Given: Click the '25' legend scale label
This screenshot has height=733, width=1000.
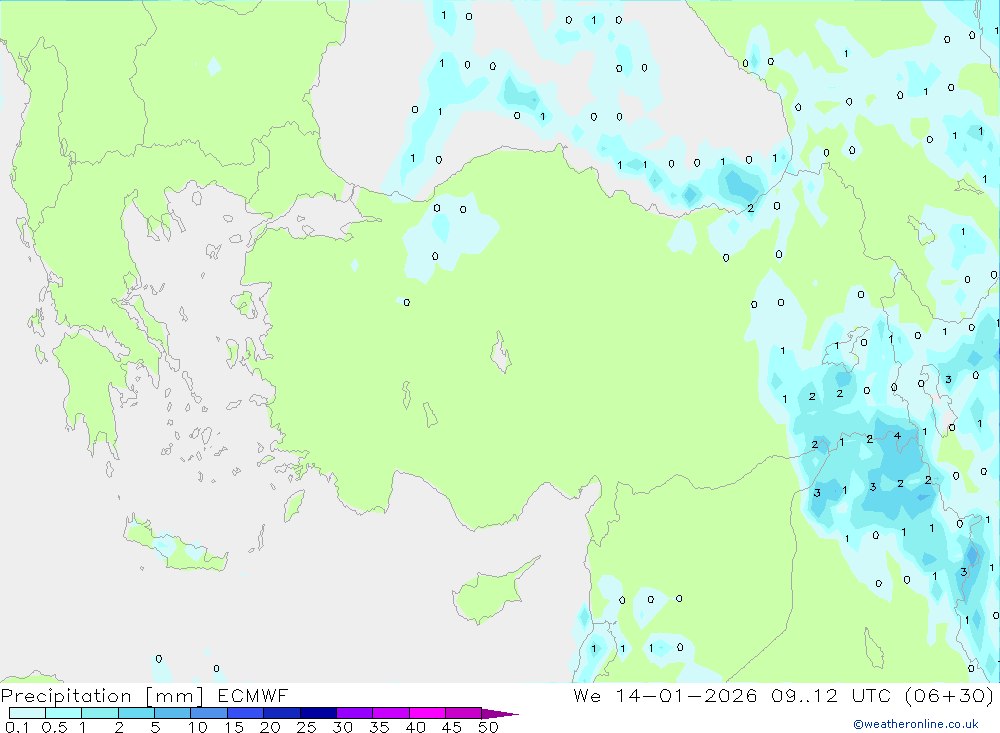Looking at the screenshot, I should click(x=306, y=727).
